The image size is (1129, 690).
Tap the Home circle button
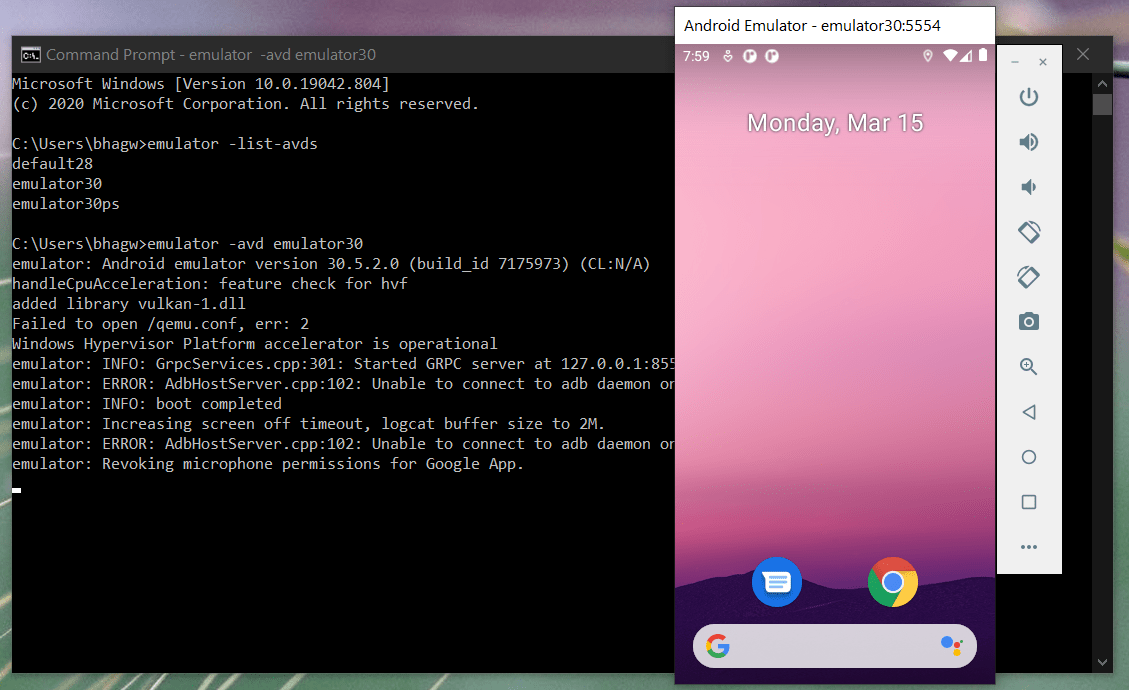(1029, 456)
